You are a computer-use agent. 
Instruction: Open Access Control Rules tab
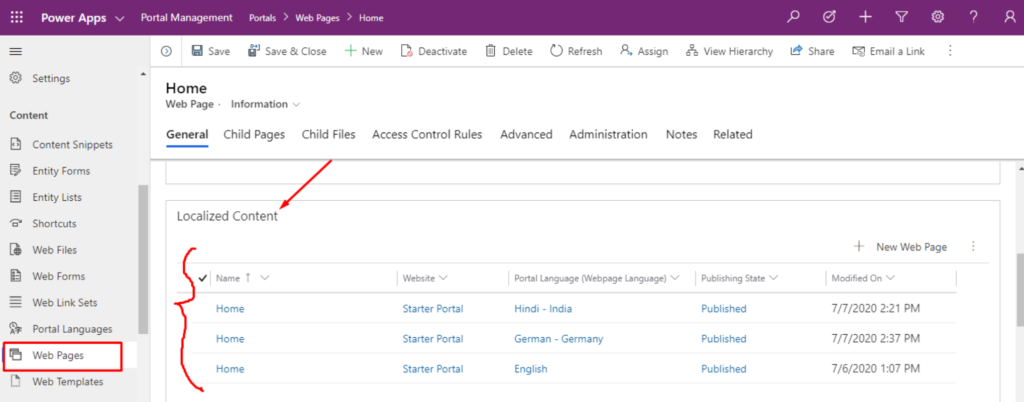427,134
